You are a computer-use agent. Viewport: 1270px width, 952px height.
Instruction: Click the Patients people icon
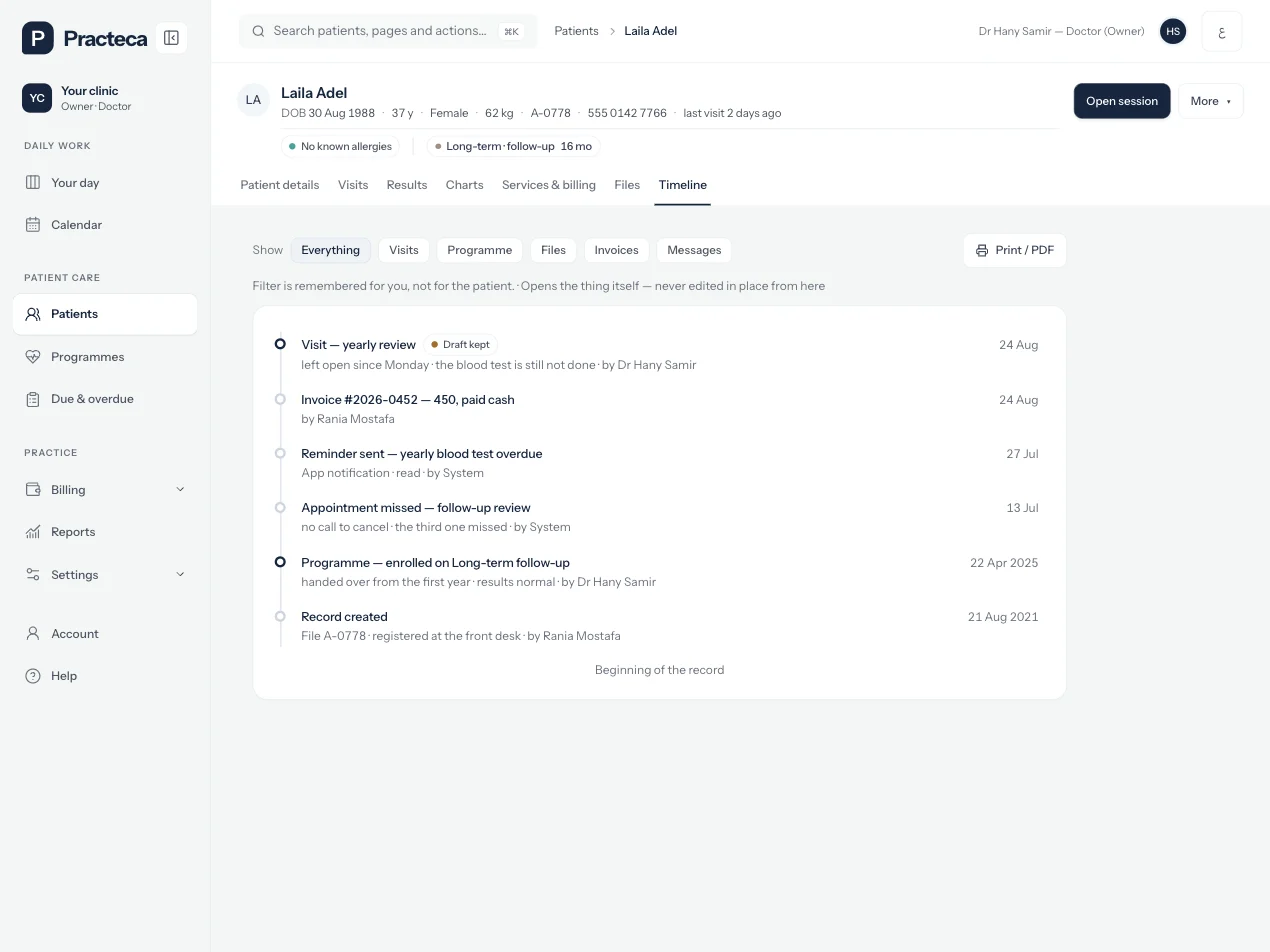tap(33, 314)
